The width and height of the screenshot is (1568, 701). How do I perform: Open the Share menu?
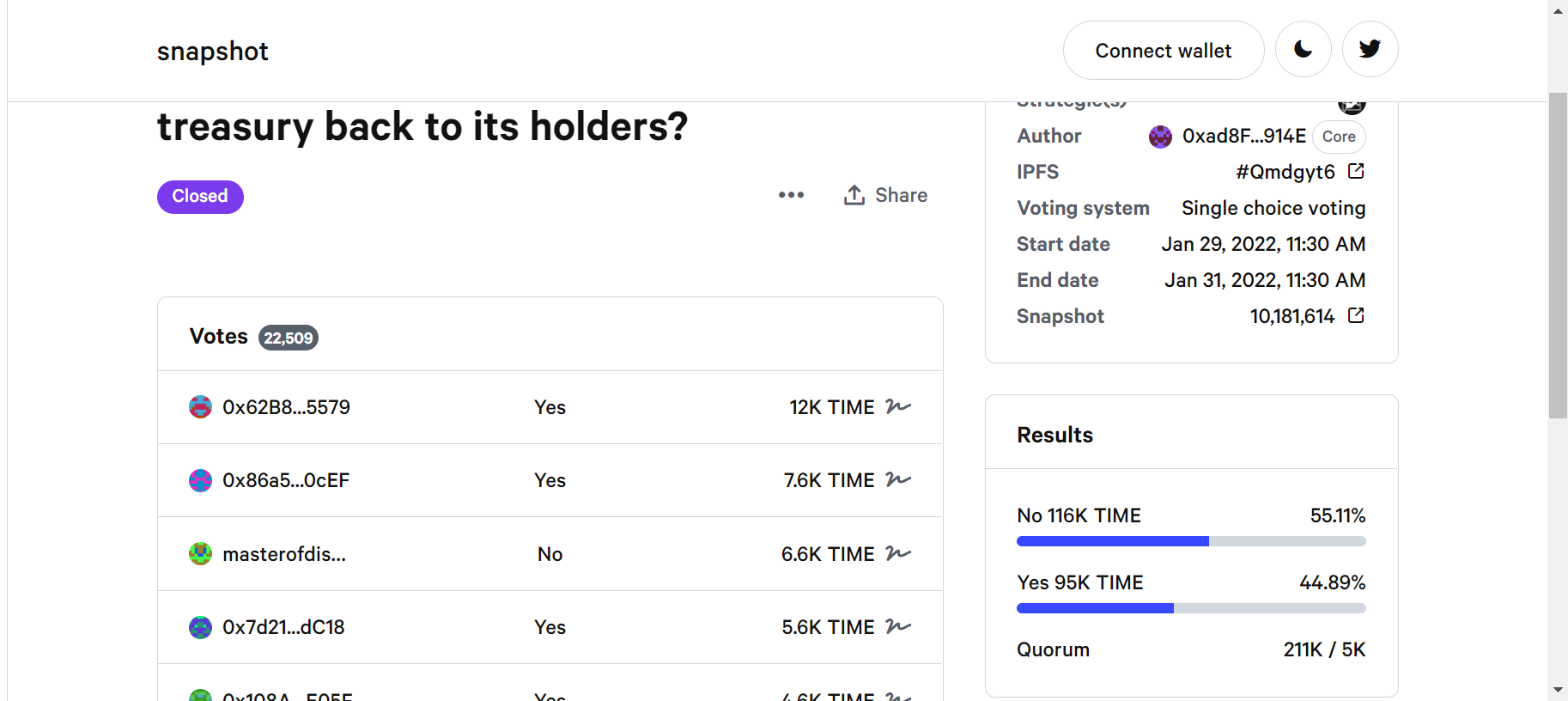point(885,195)
